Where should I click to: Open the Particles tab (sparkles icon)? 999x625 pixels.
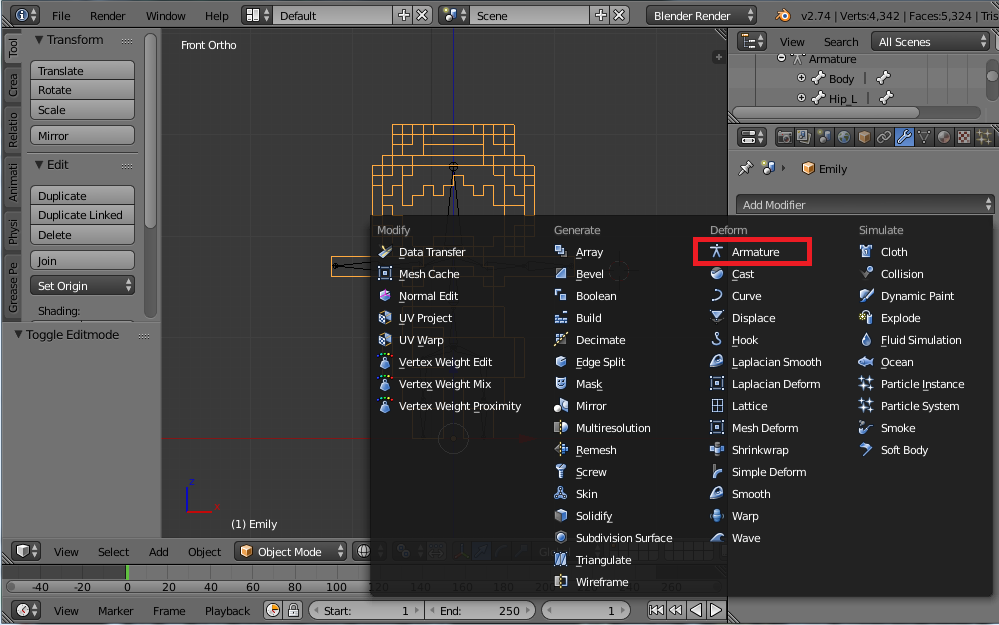(x=984, y=137)
